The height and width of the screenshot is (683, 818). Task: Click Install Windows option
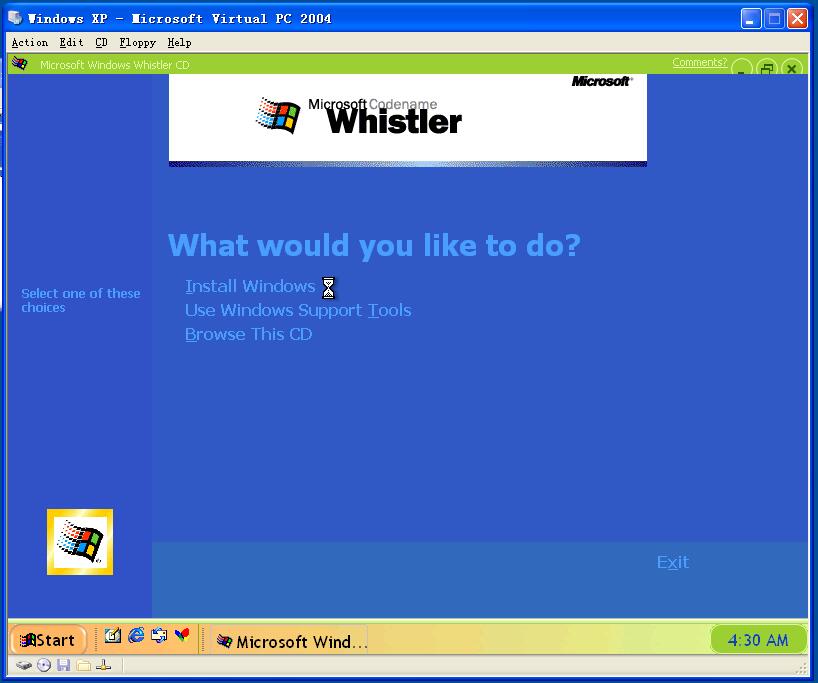coord(250,286)
